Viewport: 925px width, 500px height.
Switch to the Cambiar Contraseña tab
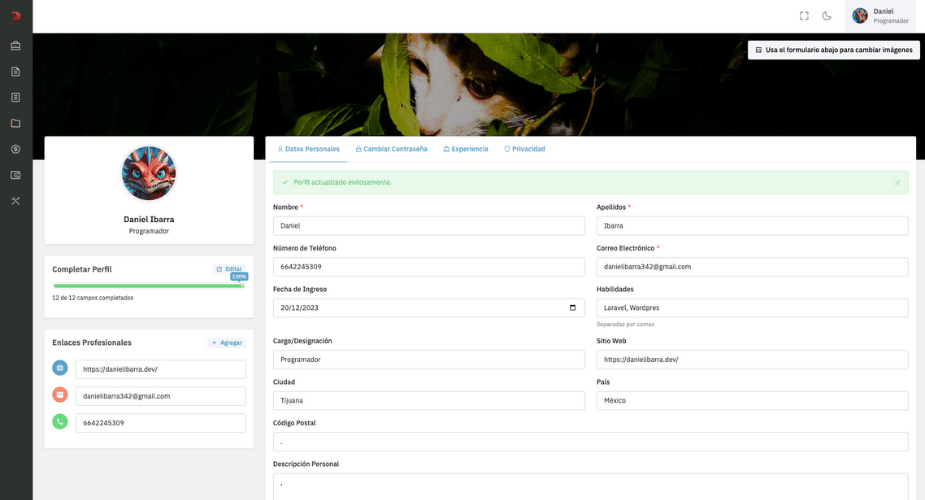[391, 149]
